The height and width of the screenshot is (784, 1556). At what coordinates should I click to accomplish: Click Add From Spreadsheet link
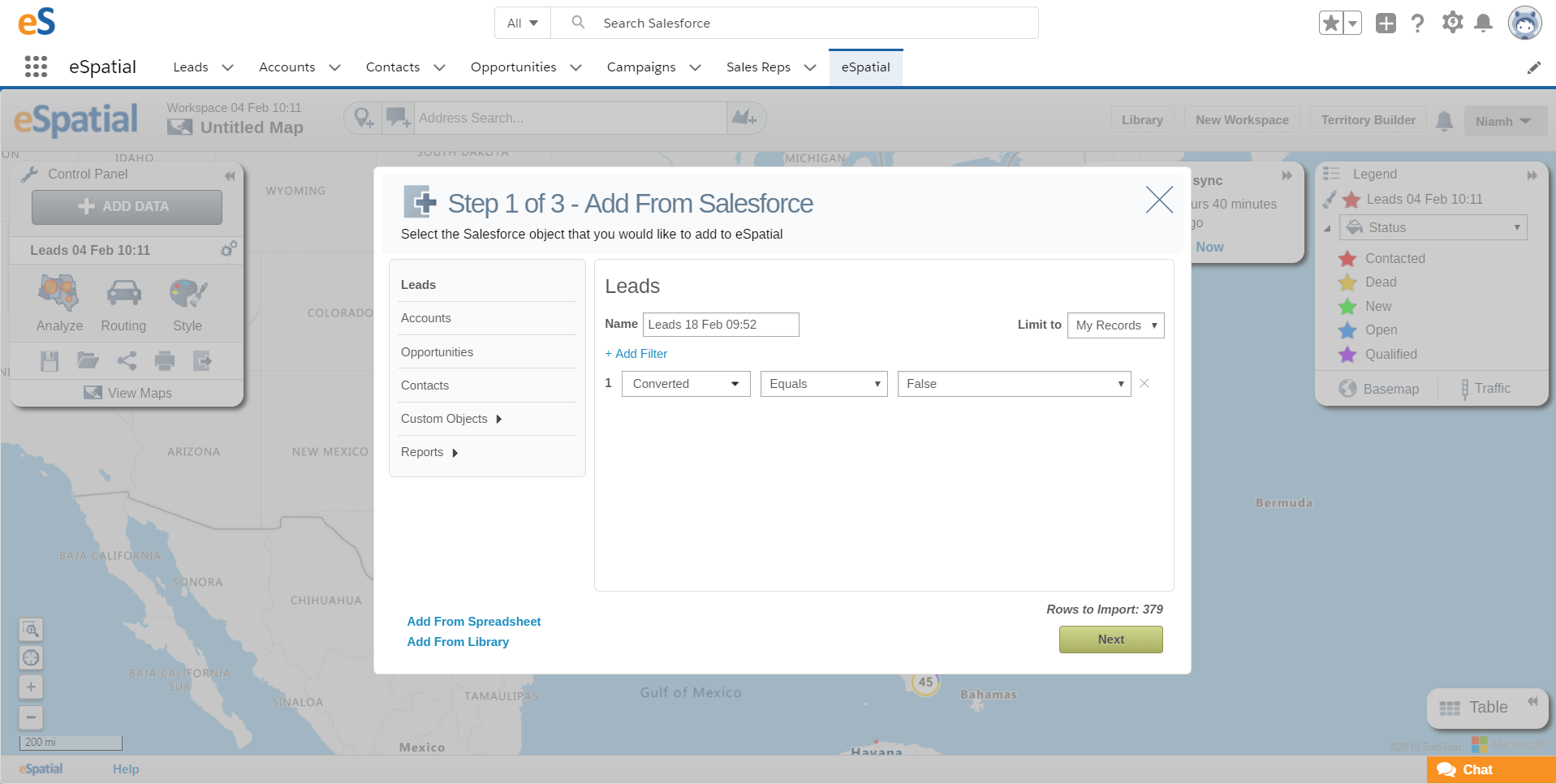474,622
